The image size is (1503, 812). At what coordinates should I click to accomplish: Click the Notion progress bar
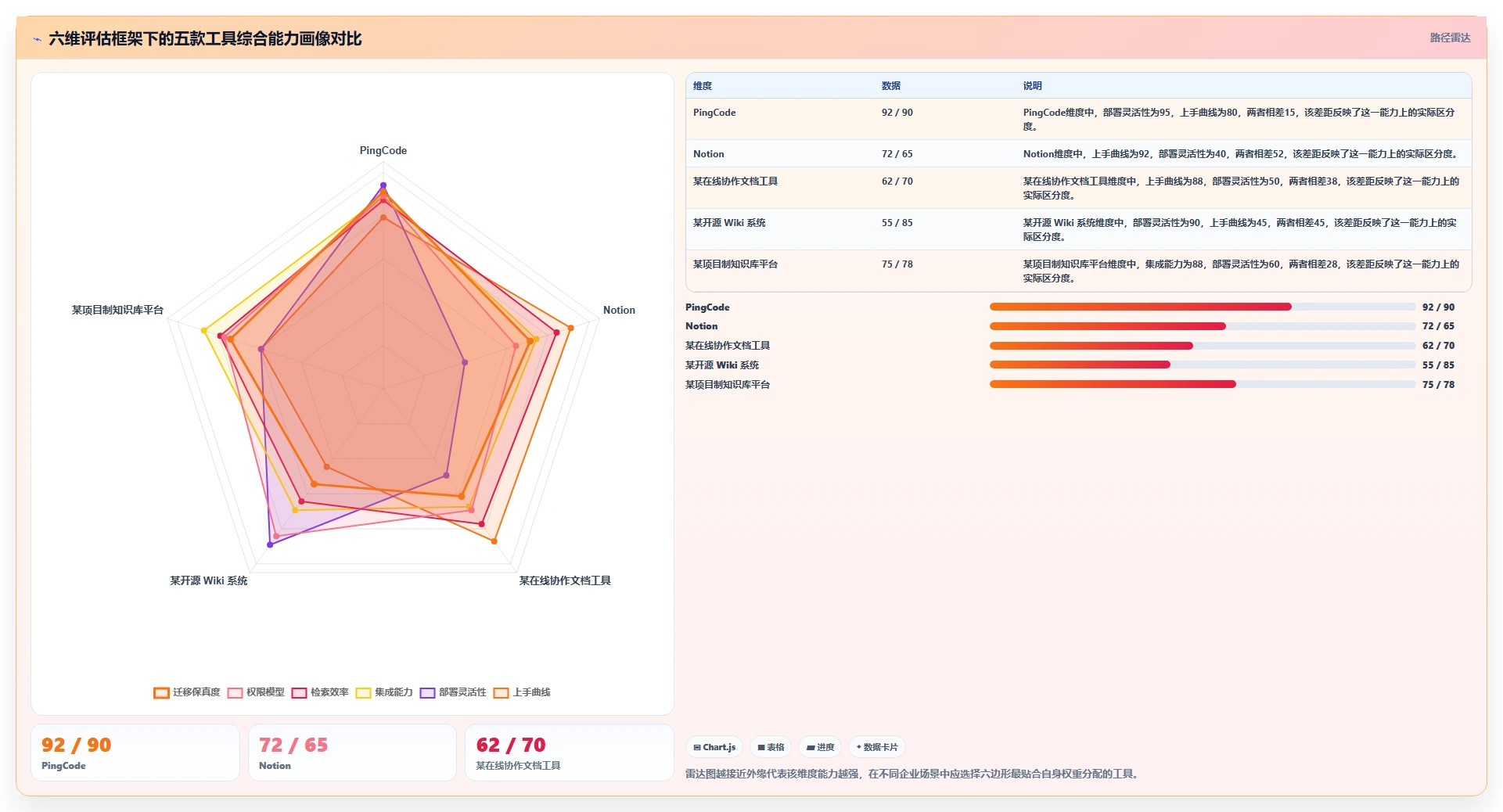pos(1203,326)
